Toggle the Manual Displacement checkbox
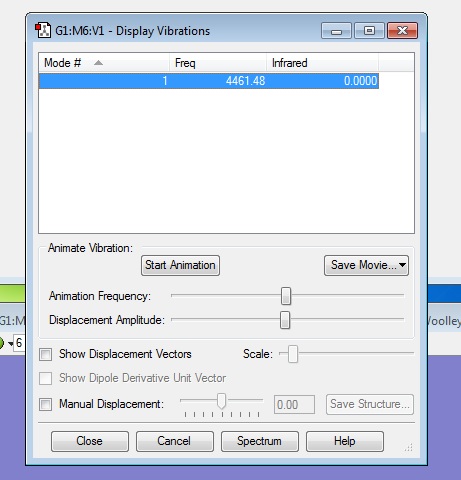 pyautogui.click(x=45, y=404)
